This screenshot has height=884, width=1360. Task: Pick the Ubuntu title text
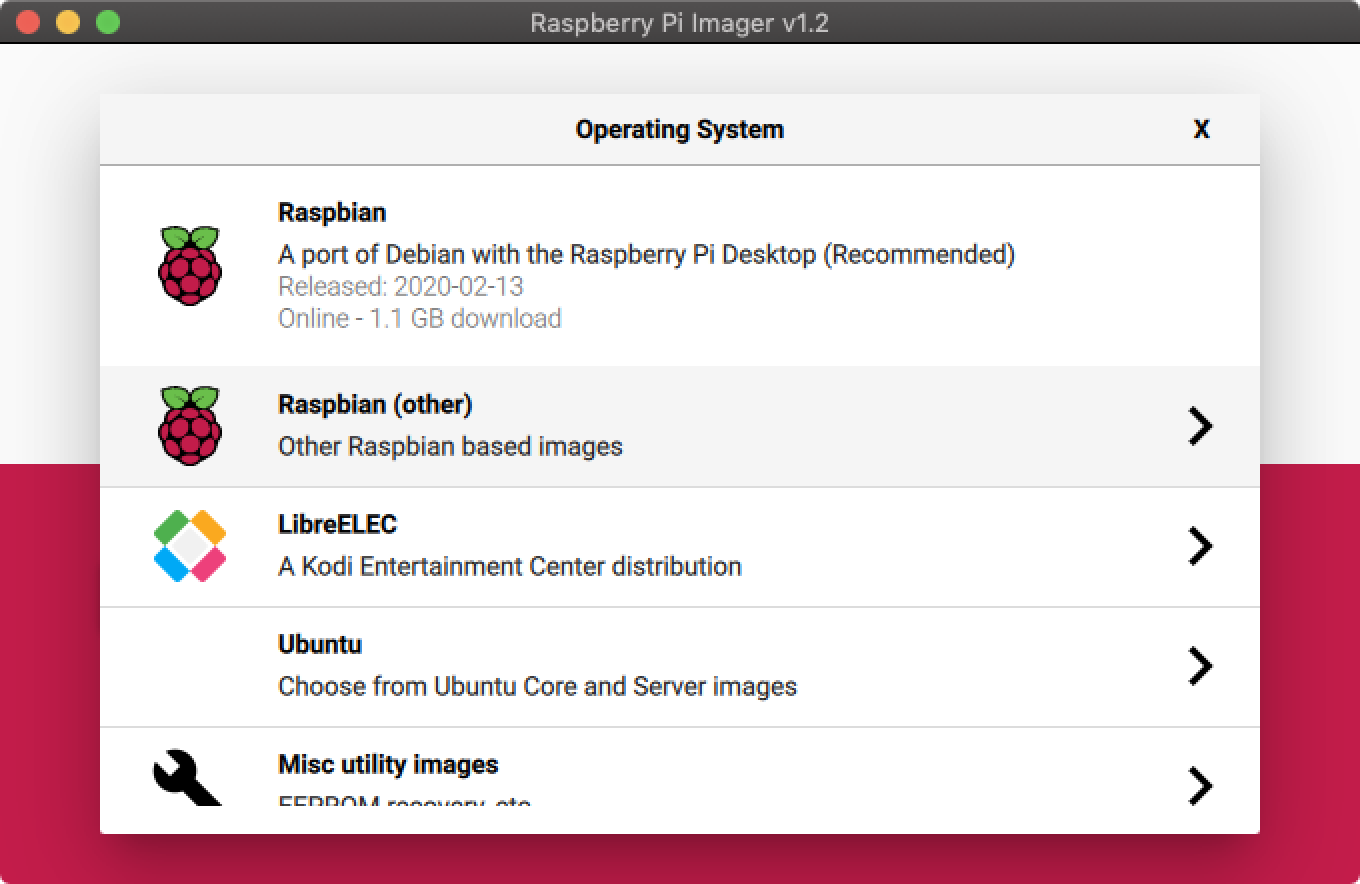[320, 644]
